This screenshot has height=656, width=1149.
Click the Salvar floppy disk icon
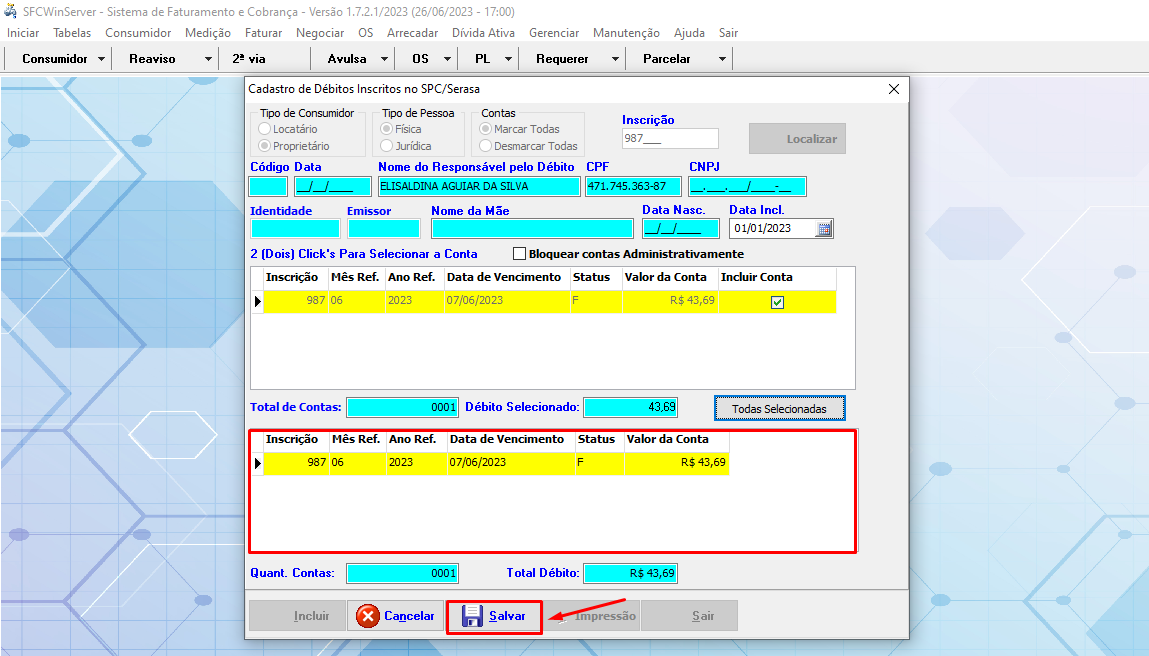472,616
